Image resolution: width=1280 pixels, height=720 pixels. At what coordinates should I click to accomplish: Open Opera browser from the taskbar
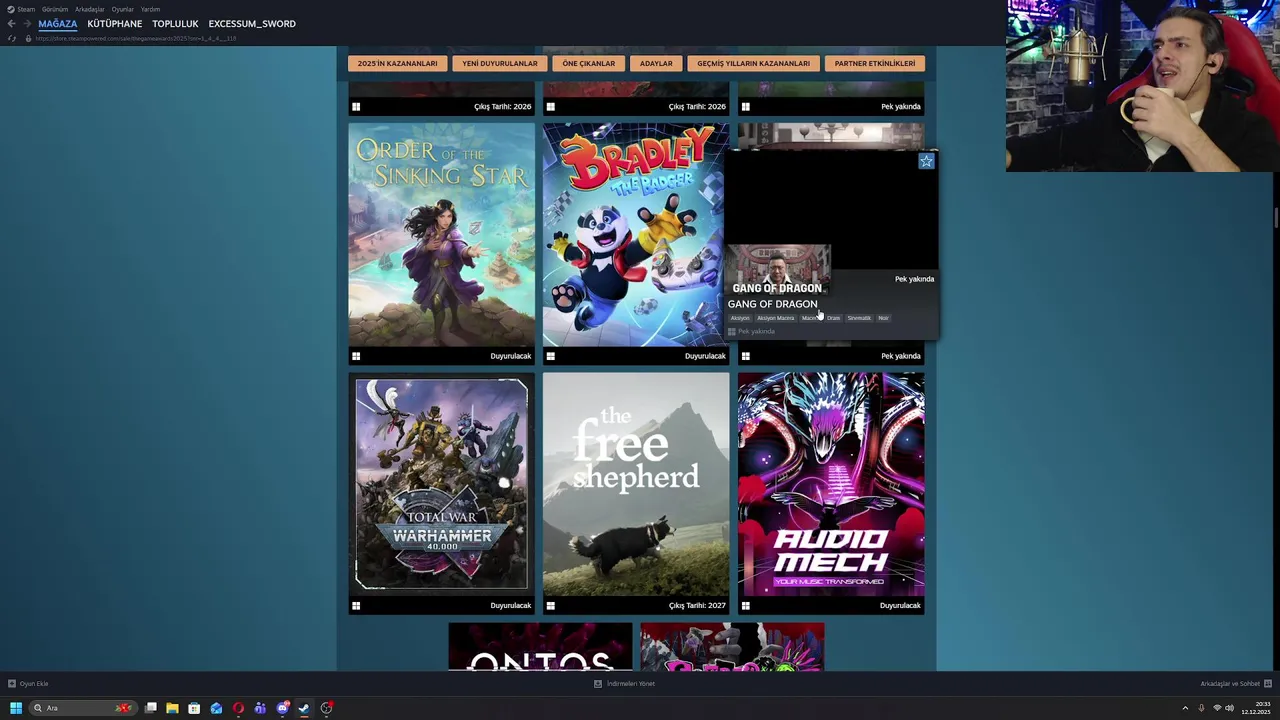click(x=238, y=708)
